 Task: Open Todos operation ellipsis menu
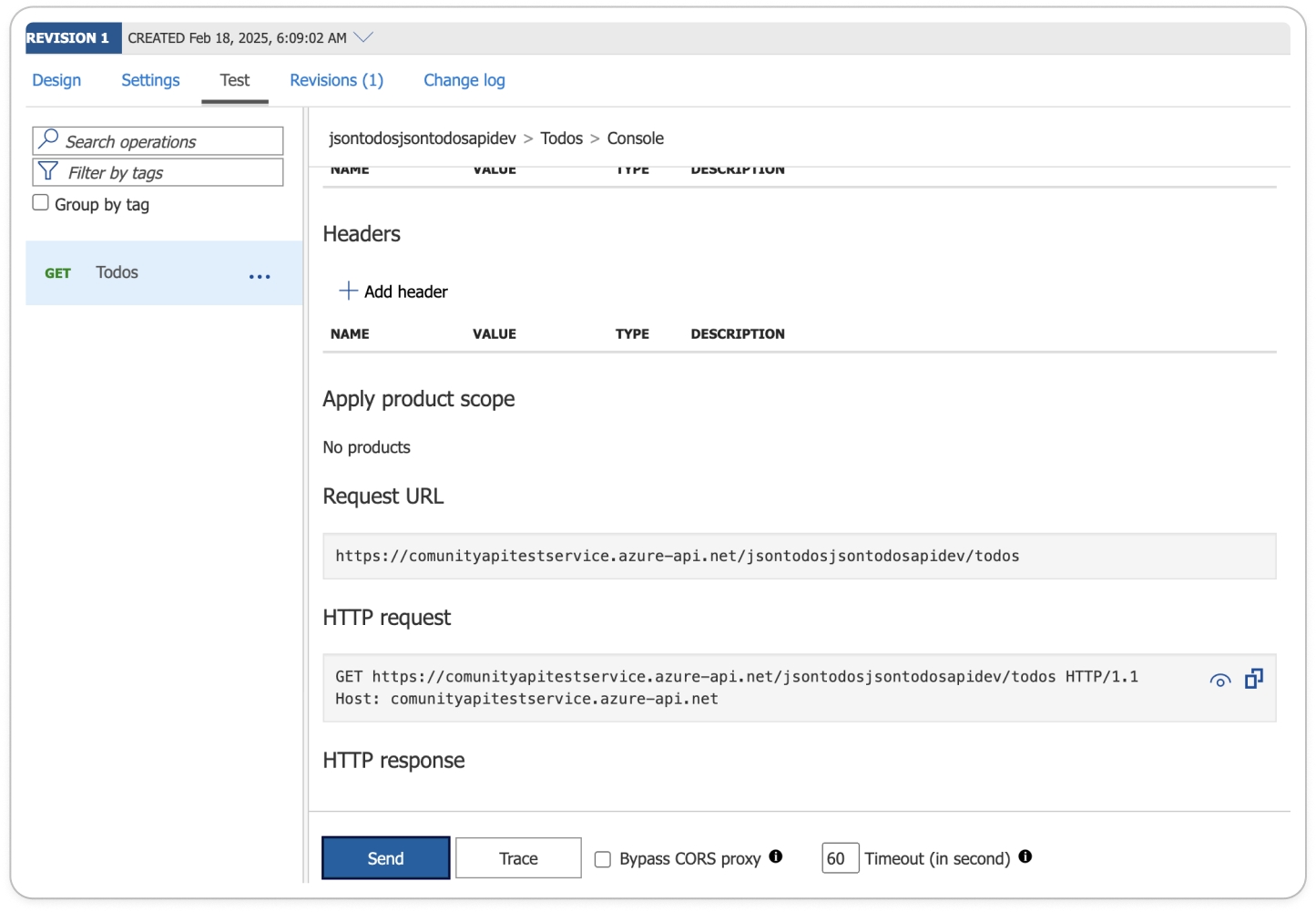point(260,276)
